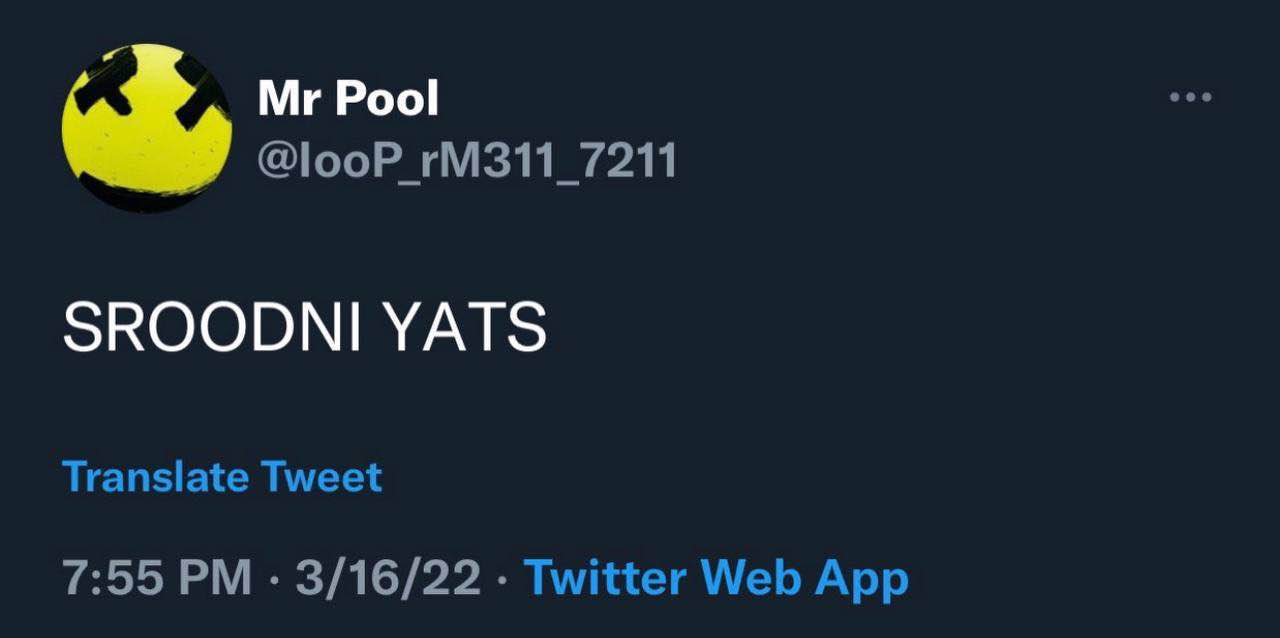Screen dimensions: 1280x638
Task: Click the 7211 ending of the handle
Action: click(629, 161)
